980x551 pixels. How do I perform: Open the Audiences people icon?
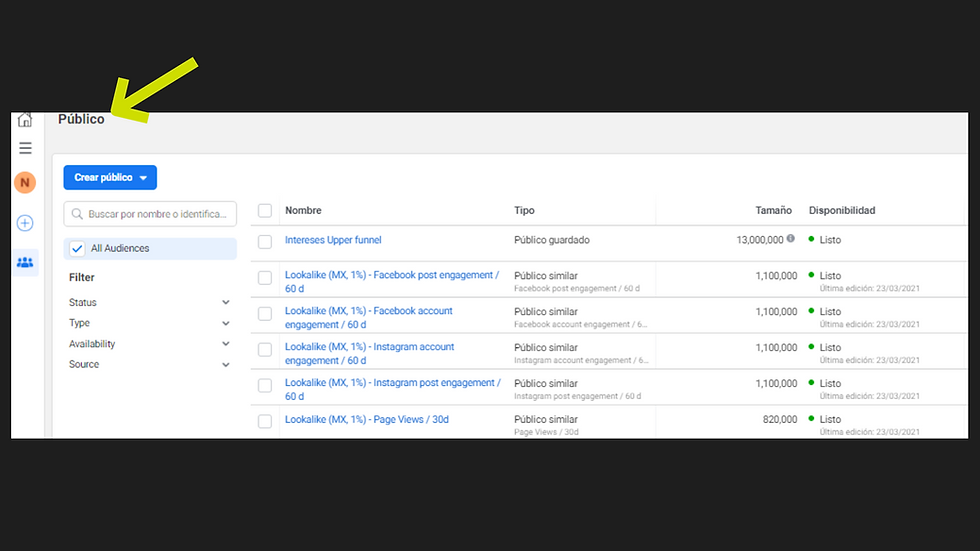pyautogui.click(x=25, y=263)
